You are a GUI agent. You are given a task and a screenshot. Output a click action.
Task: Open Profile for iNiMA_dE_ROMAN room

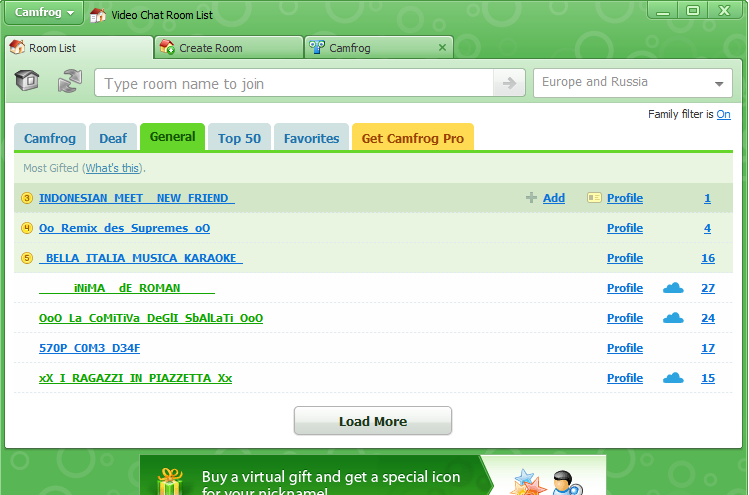click(625, 288)
